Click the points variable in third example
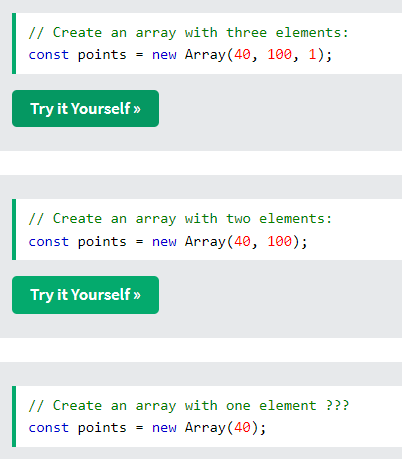 coord(102,428)
